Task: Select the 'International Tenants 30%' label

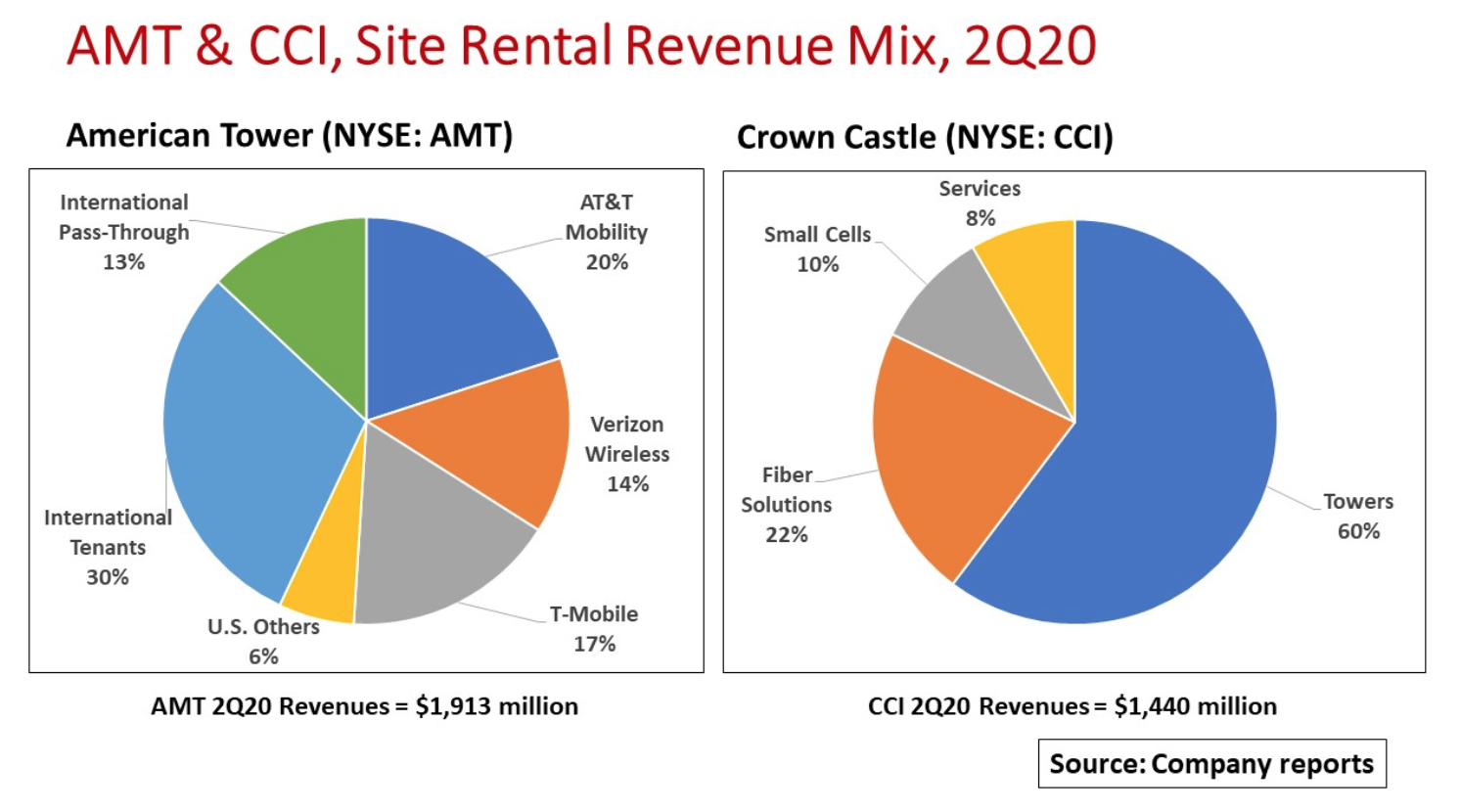Action: tap(108, 547)
